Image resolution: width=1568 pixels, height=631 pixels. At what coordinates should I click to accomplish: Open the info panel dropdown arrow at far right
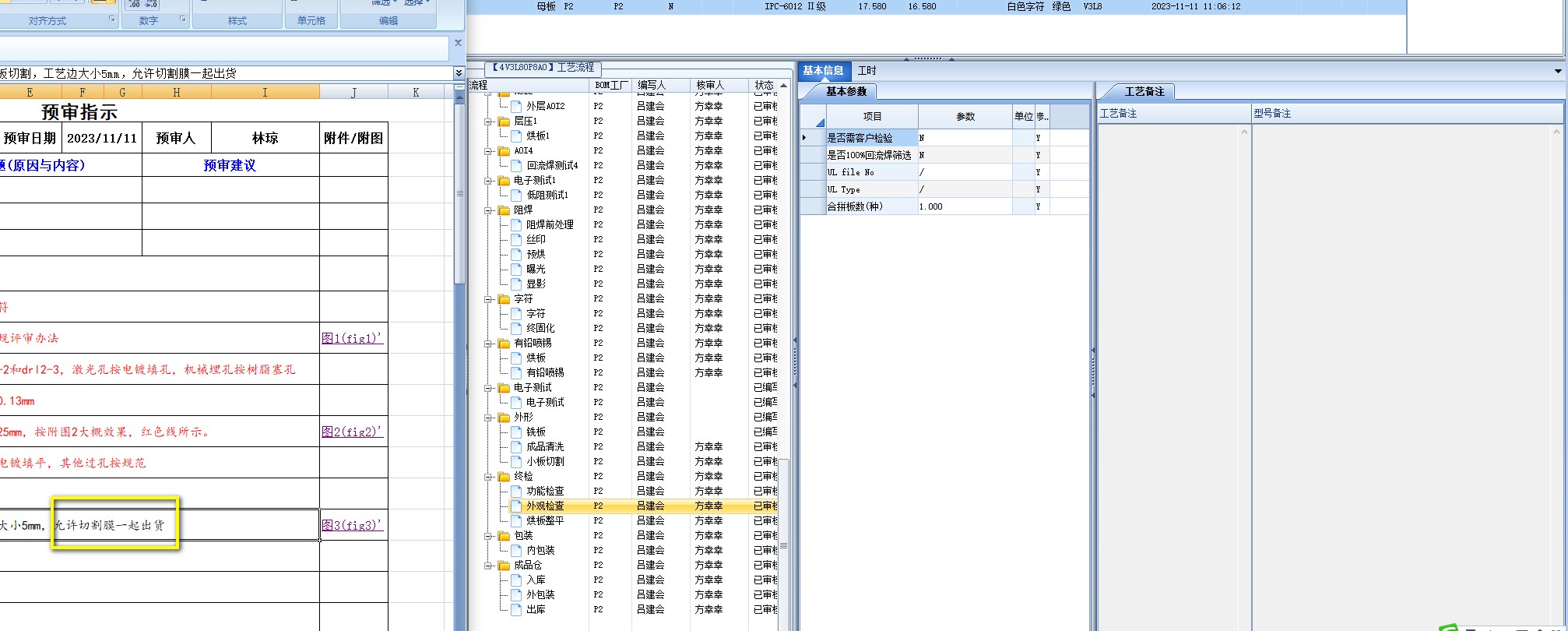click(x=1558, y=71)
